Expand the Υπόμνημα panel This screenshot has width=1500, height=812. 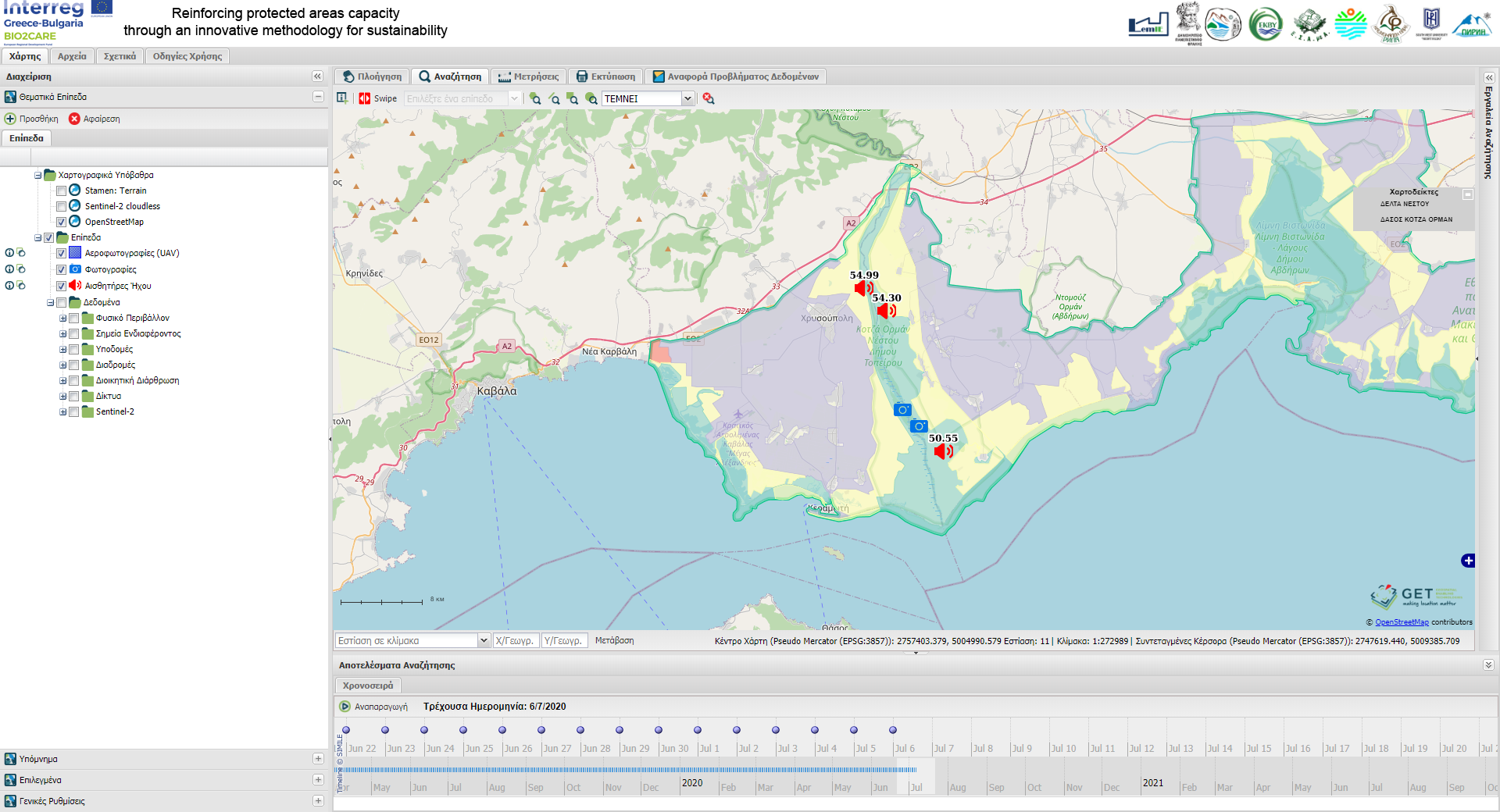click(318, 759)
